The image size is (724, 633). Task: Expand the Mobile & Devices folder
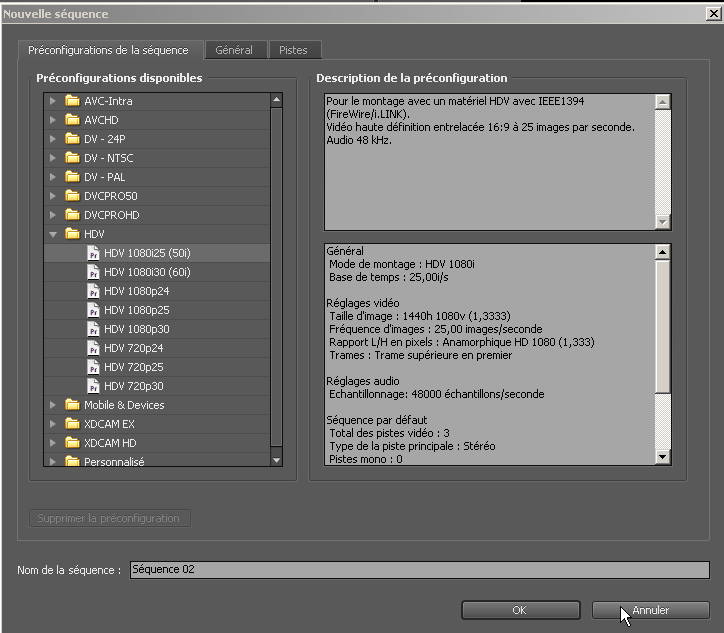point(53,405)
